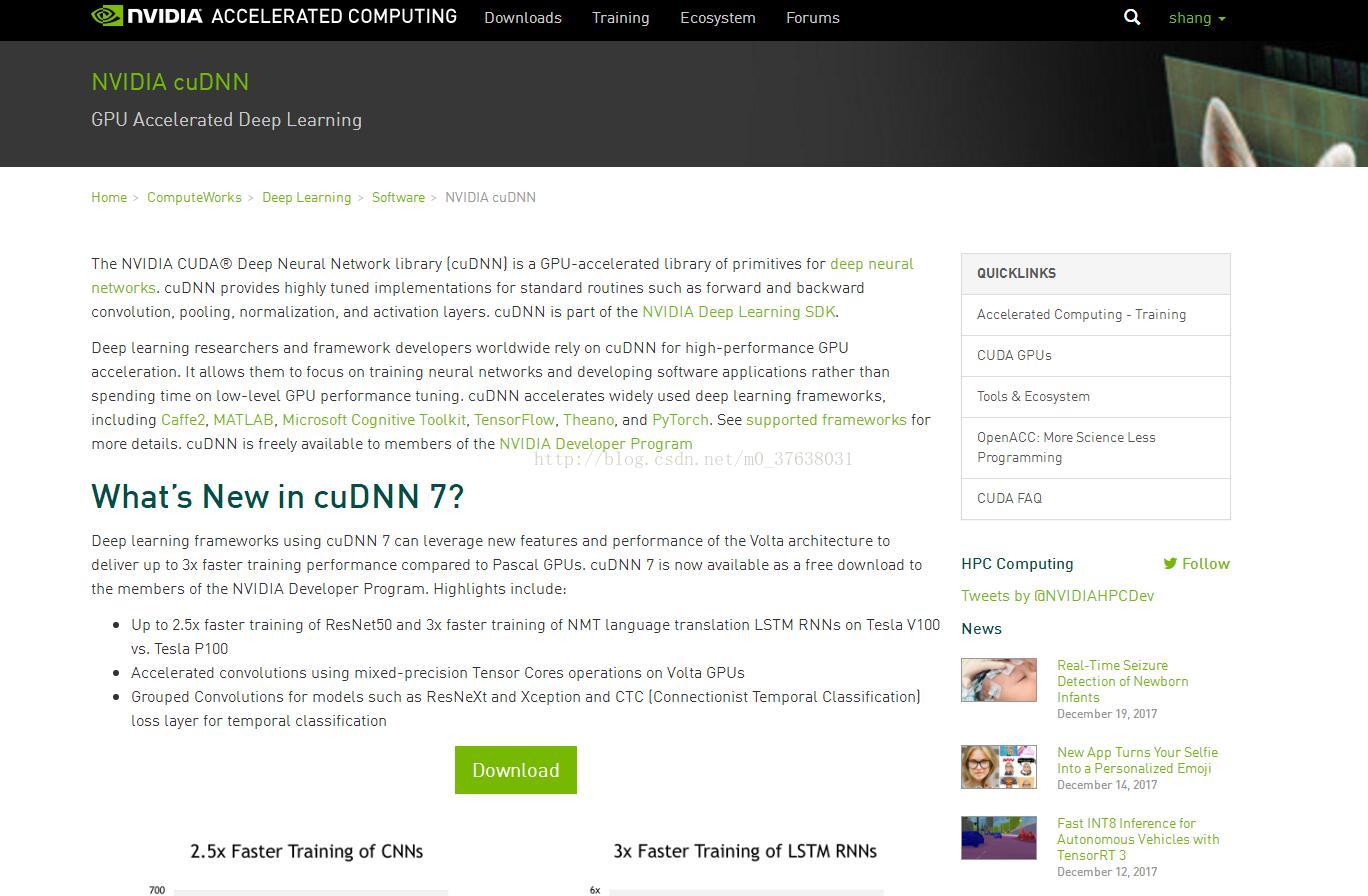The width and height of the screenshot is (1368, 896).
Task: Click the green Download button
Action: point(516,770)
